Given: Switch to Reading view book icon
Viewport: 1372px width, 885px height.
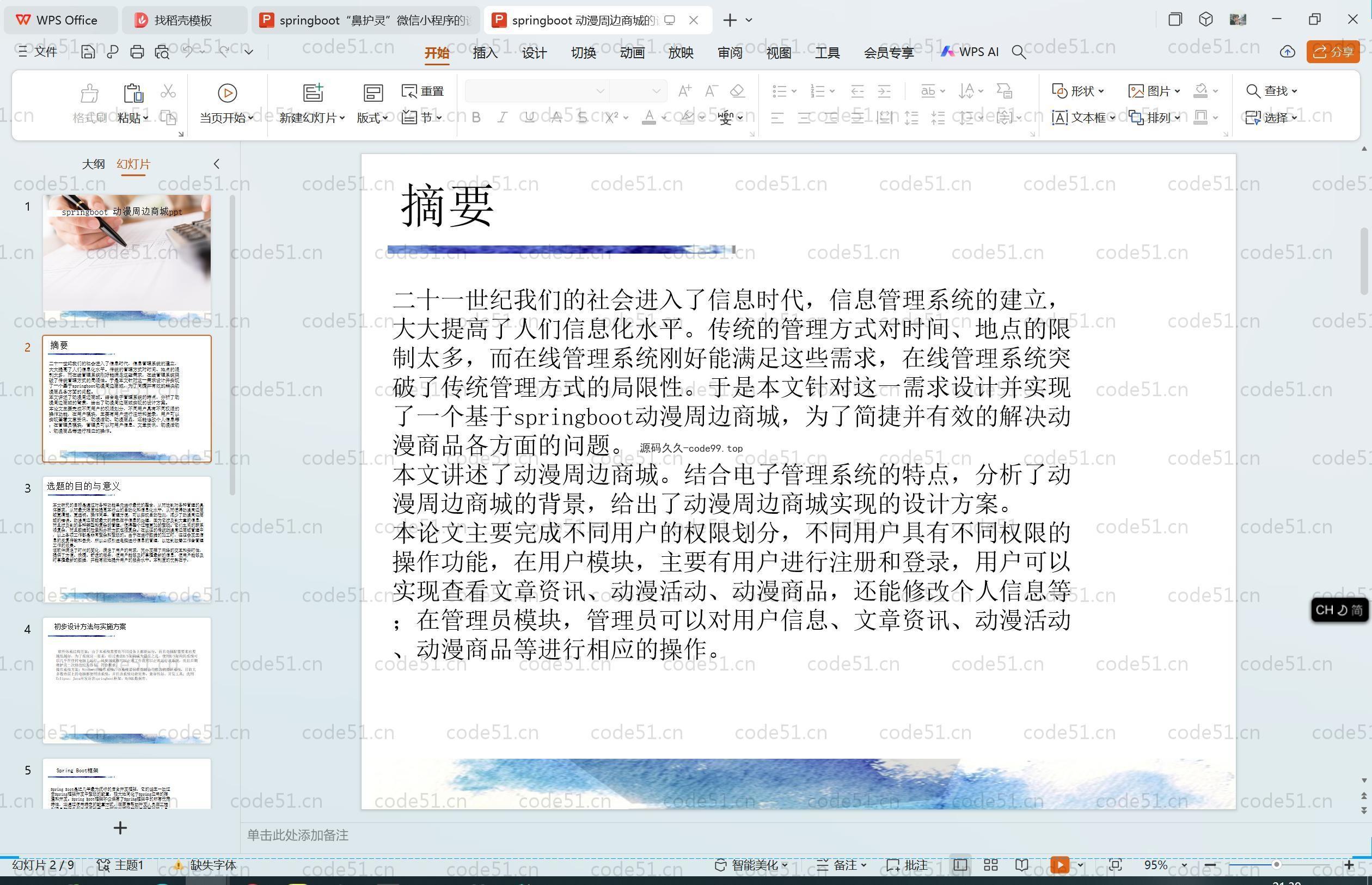Looking at the screenshot, I should [1022, 865].
